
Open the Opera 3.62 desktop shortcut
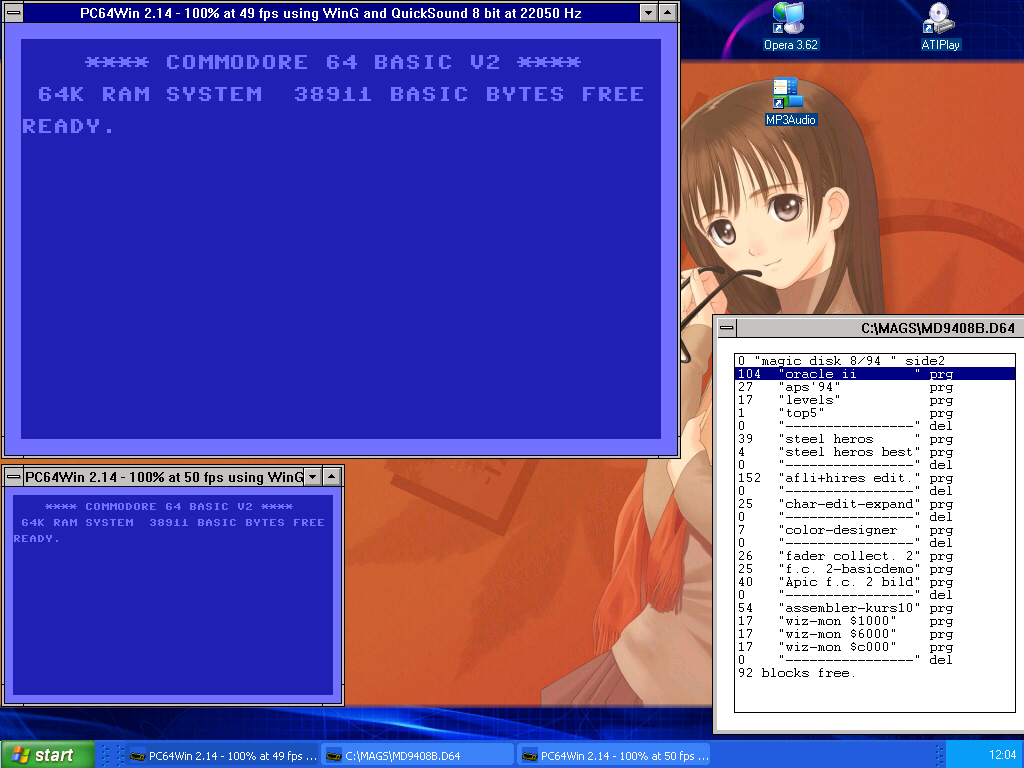[x=790, y=26]
